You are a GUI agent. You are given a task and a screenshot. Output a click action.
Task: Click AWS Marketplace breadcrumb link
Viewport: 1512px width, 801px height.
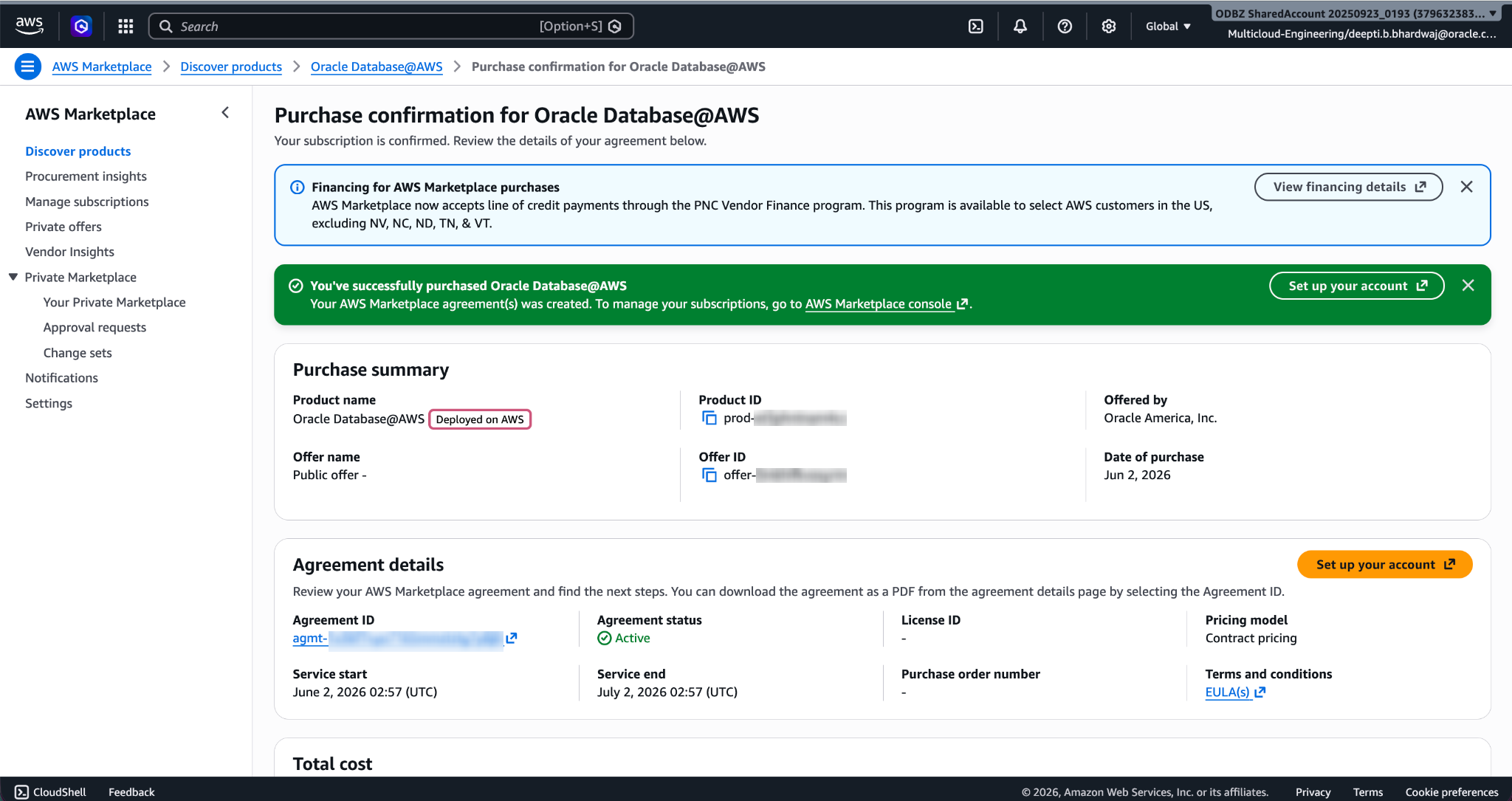tap(102, 66)
